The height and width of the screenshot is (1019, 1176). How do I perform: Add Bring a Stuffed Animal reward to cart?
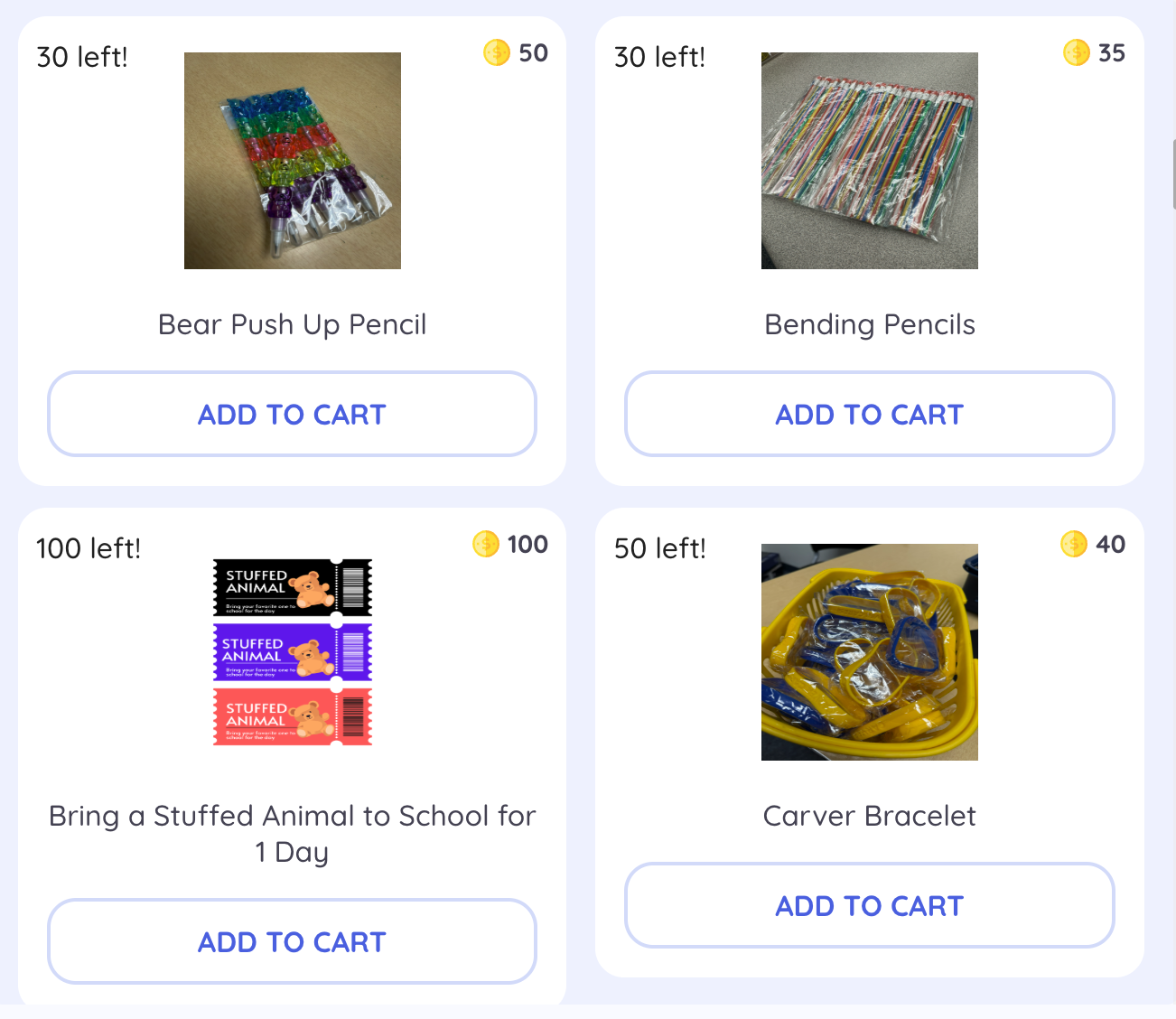tap(292, 942)
